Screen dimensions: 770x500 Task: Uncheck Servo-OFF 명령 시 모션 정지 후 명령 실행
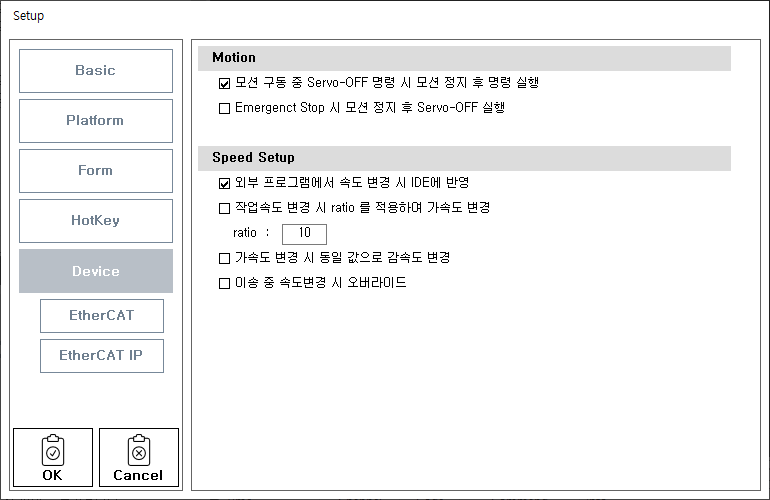tap(224, 84)
